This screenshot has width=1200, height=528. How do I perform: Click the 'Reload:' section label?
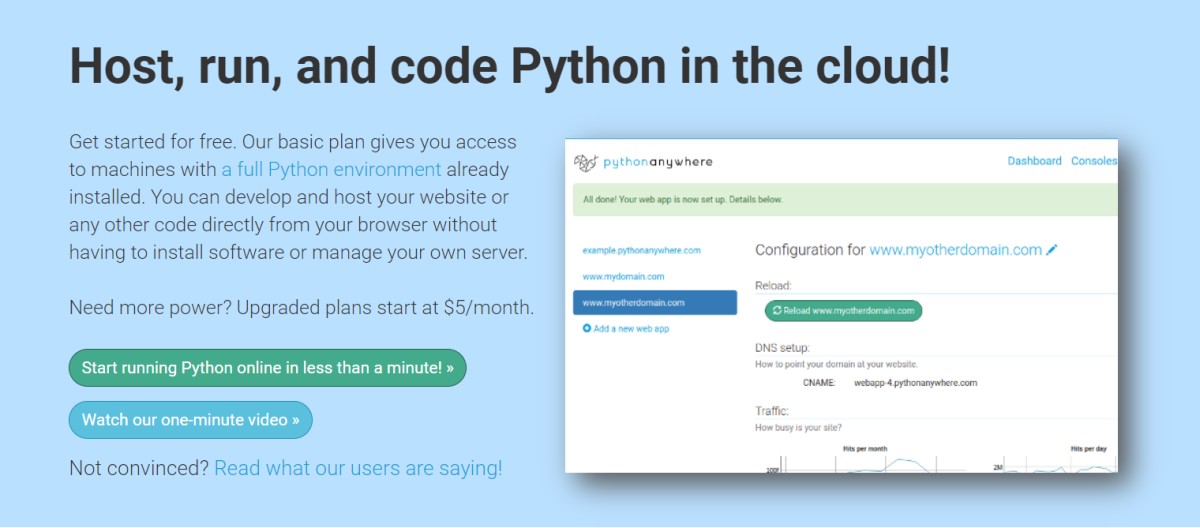(x=773, y=286)
